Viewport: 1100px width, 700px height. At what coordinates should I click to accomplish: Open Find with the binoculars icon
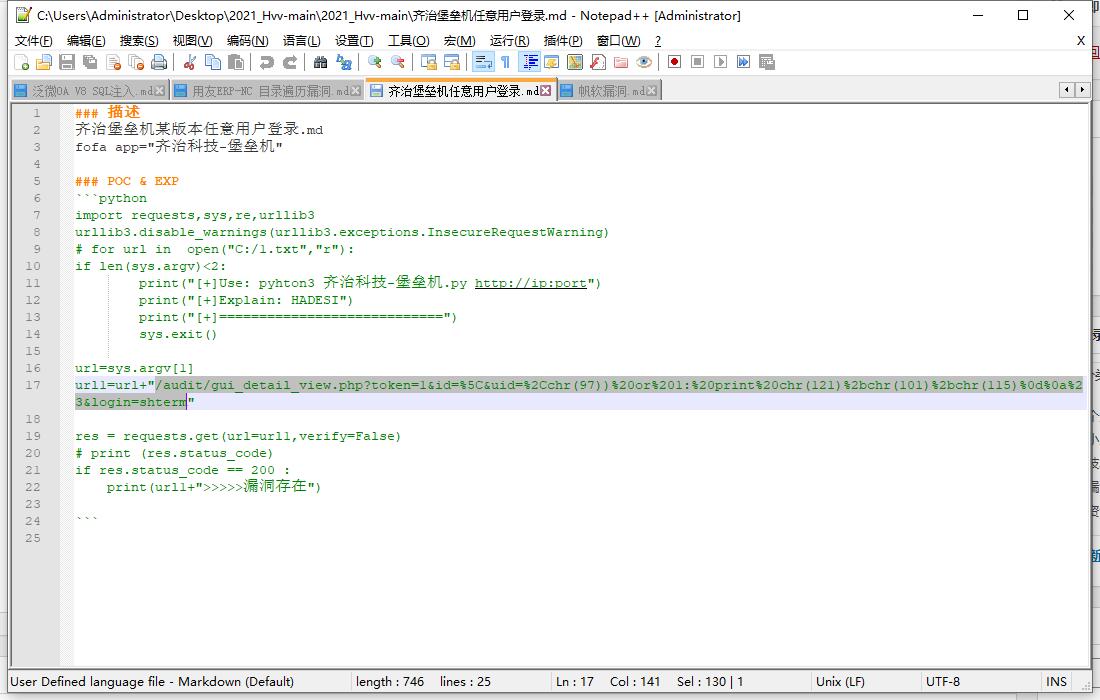point(321,62)
